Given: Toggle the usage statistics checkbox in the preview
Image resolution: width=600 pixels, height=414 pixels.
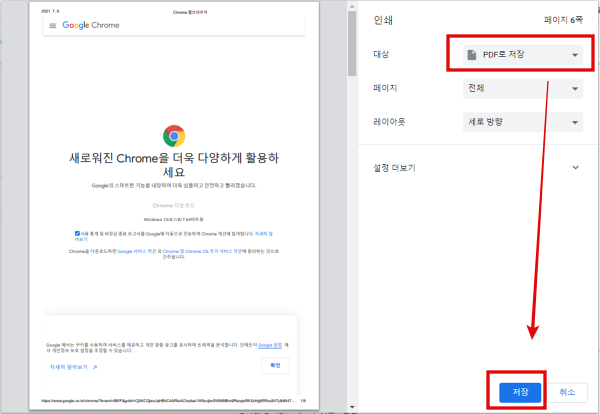Looking at the screenshot, I should point(77,233).
